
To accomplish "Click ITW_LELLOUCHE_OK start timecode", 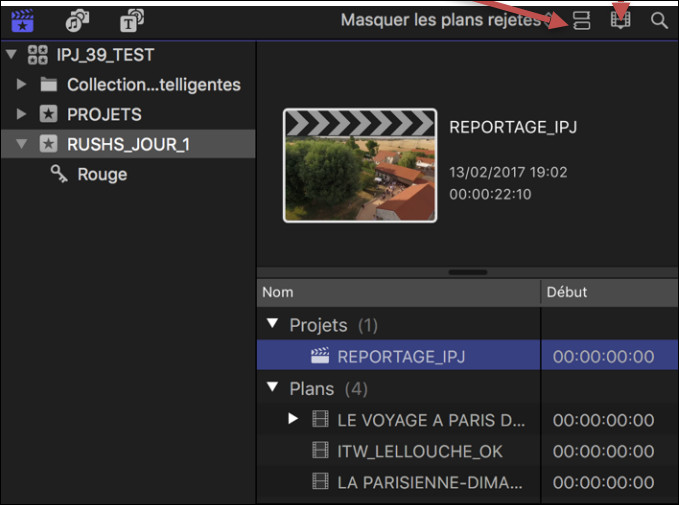I will tap(603, 451).
